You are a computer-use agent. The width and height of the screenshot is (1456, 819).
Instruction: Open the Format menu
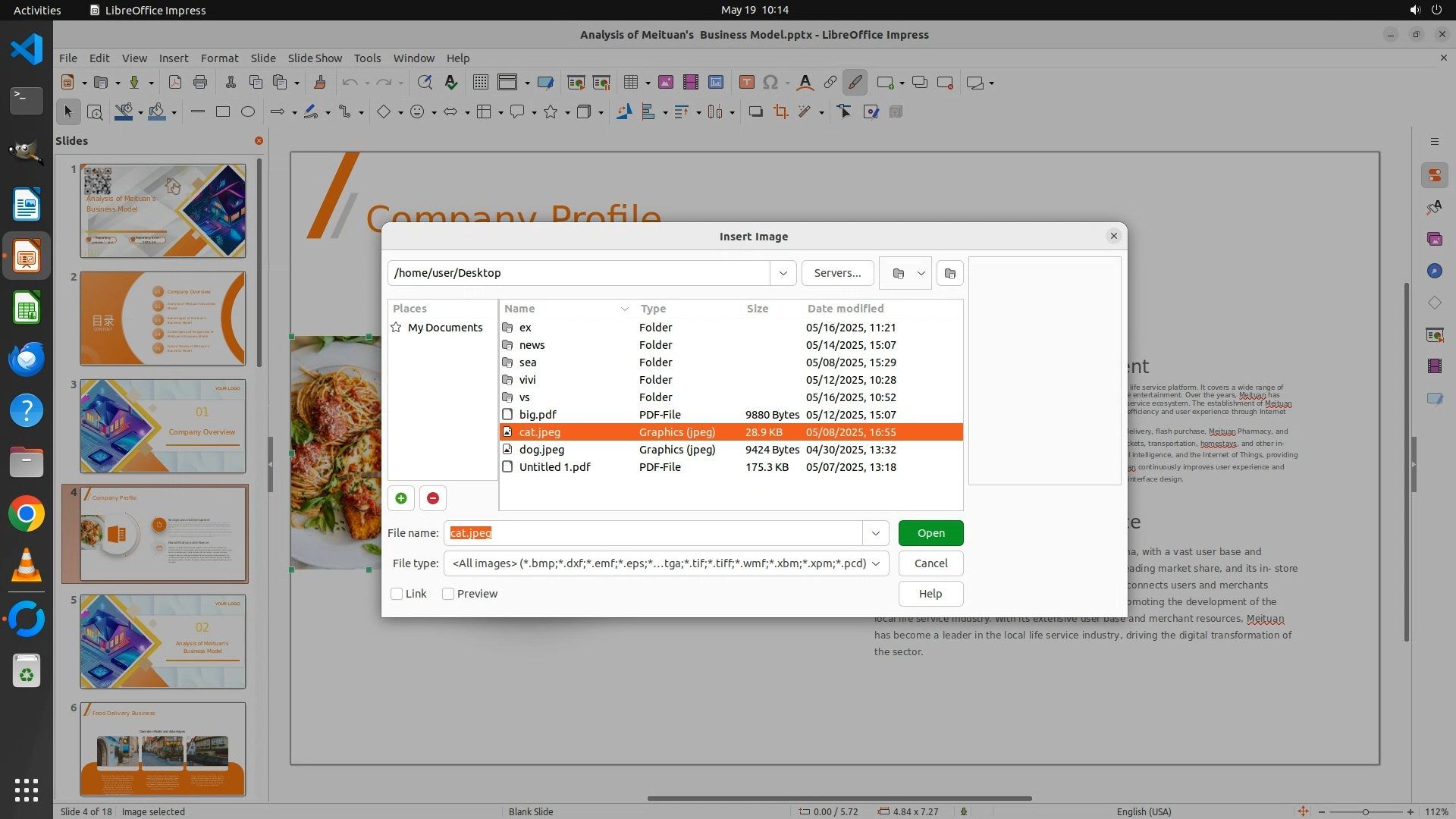(219, 58)
